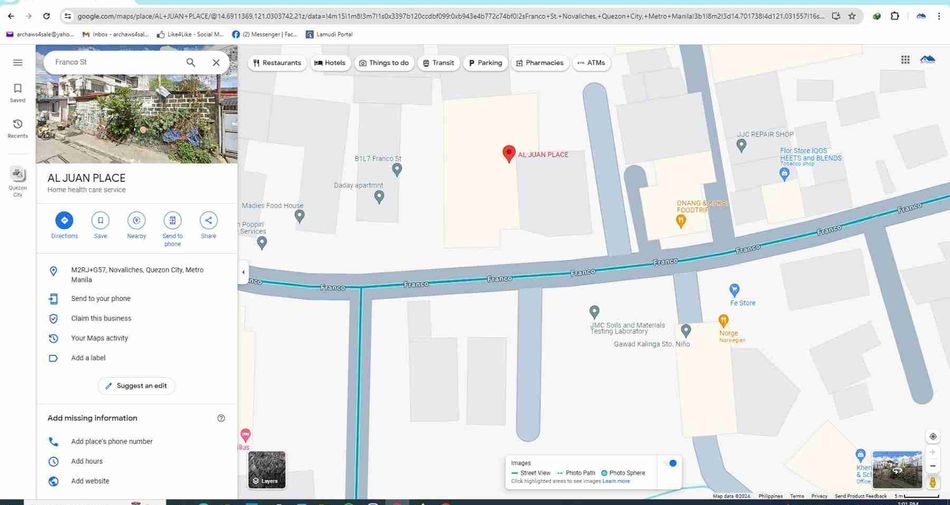Open the hamburger menu in sidebar

tap(17, 62)
